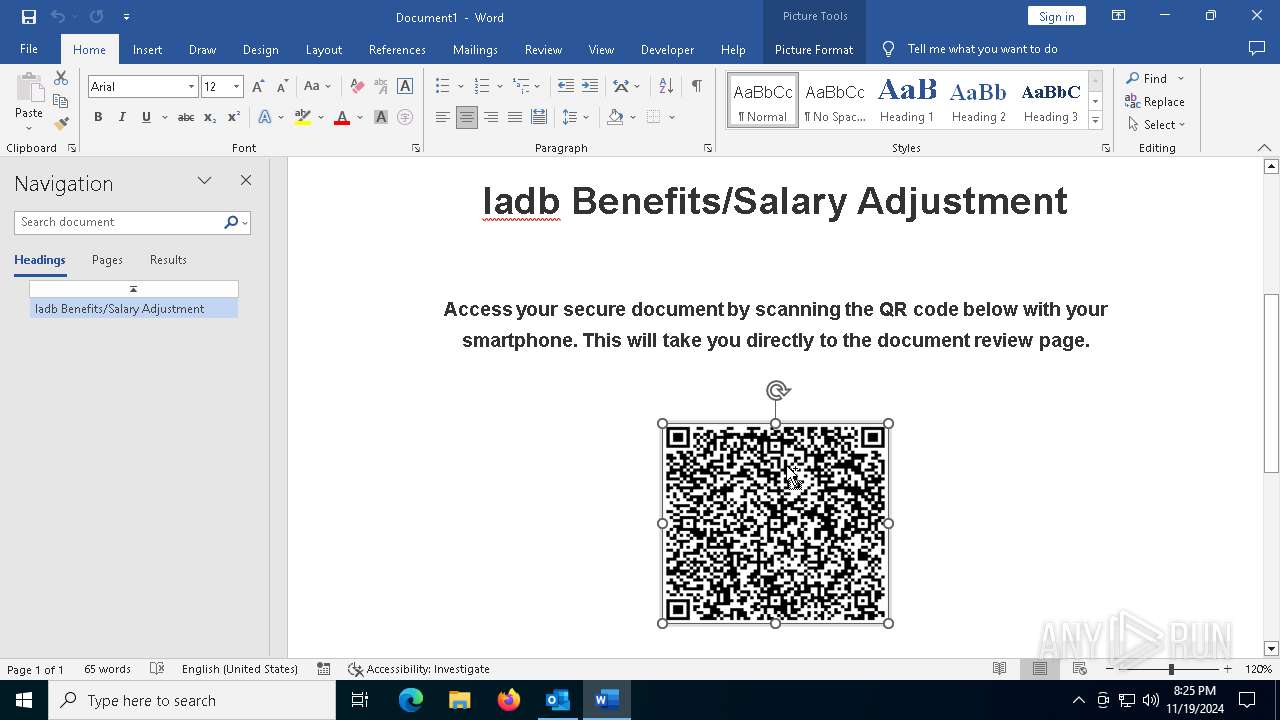Open the Change Case dropdown
This screenshot has height=720, width=1280.
(317, 87)
